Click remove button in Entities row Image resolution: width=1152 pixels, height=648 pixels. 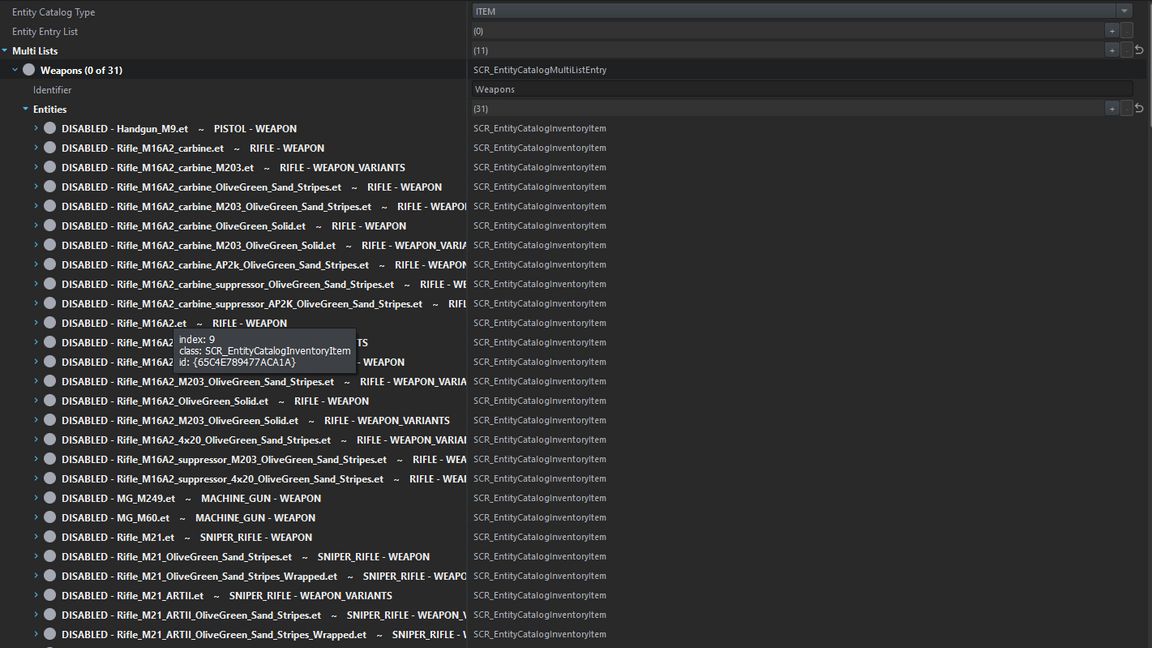tap(1126, 108)
